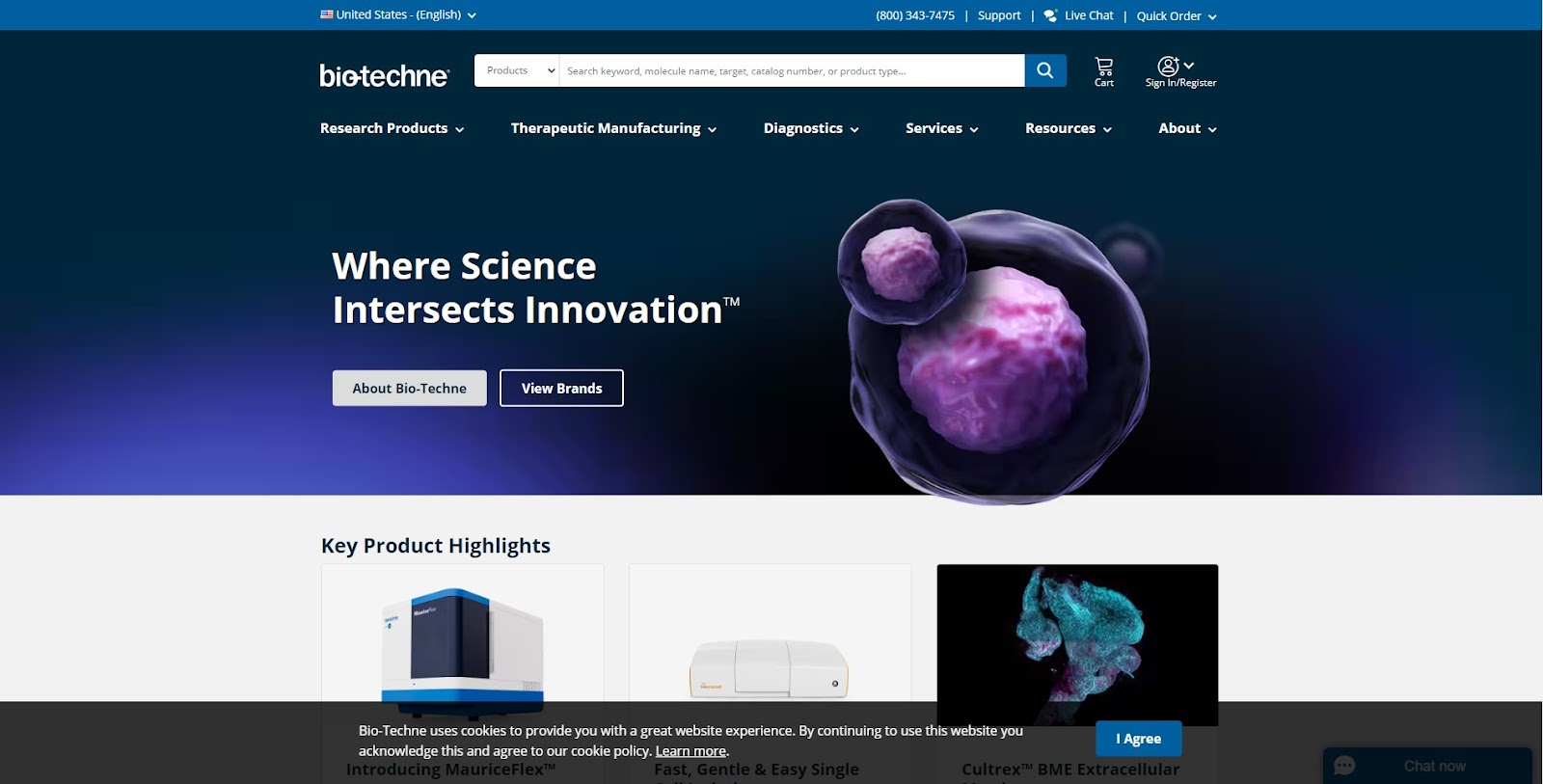The image size is (1543, 784).
Task: Open the Products search category dropdown
Action: click(x=517, y=70)
